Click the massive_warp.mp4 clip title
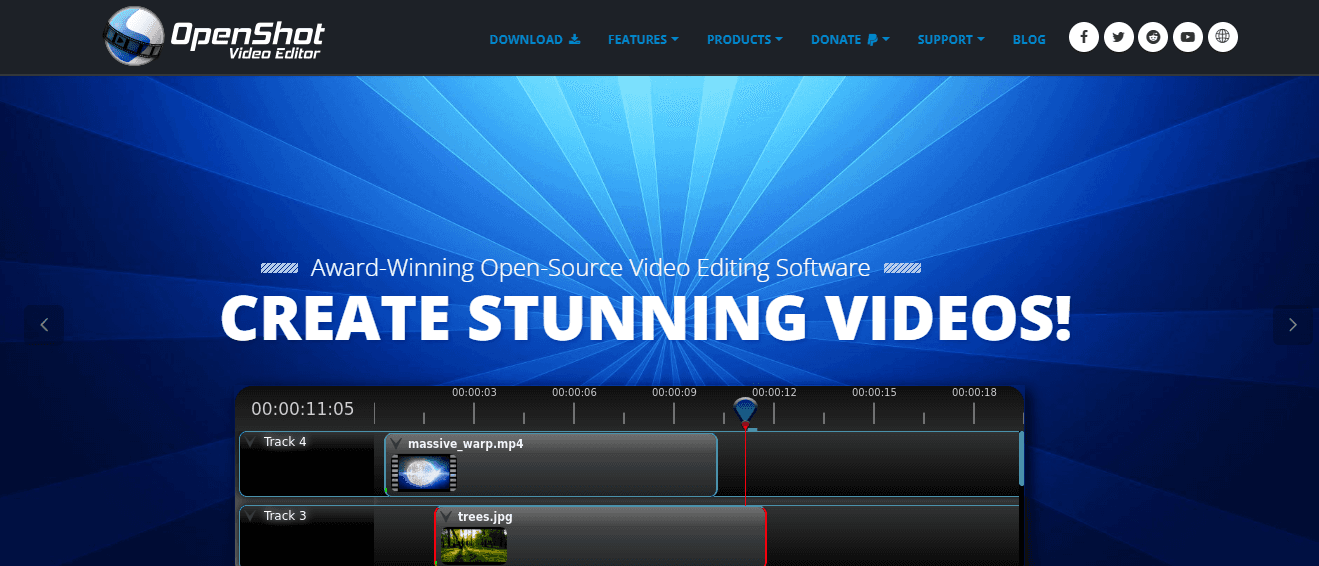 (465, 444)
